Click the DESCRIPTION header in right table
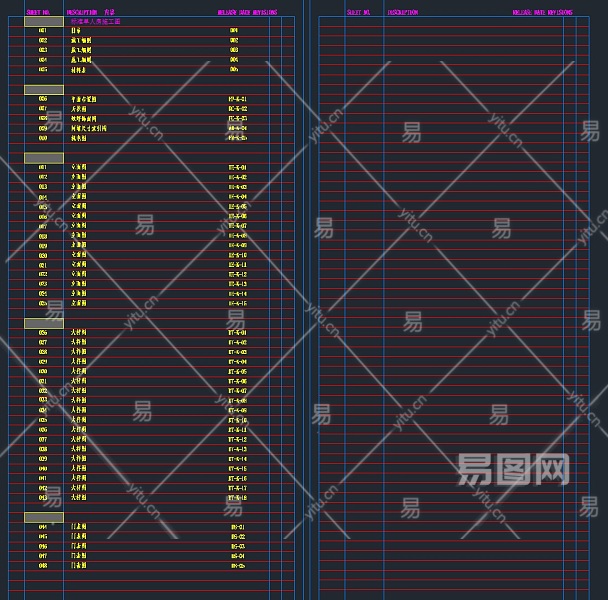608x600 pixels. click(403, 13)
